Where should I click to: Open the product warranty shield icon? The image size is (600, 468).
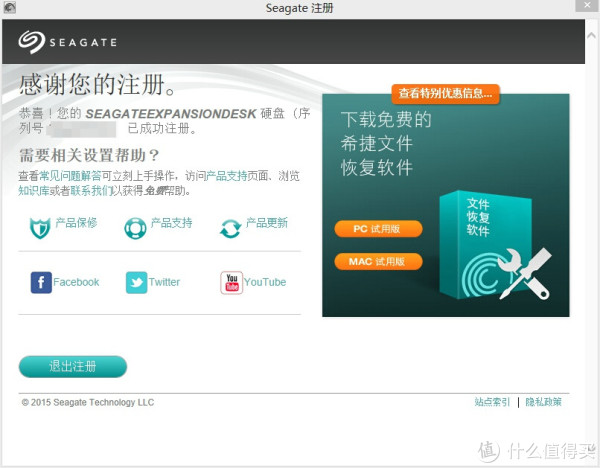(40, 228)
